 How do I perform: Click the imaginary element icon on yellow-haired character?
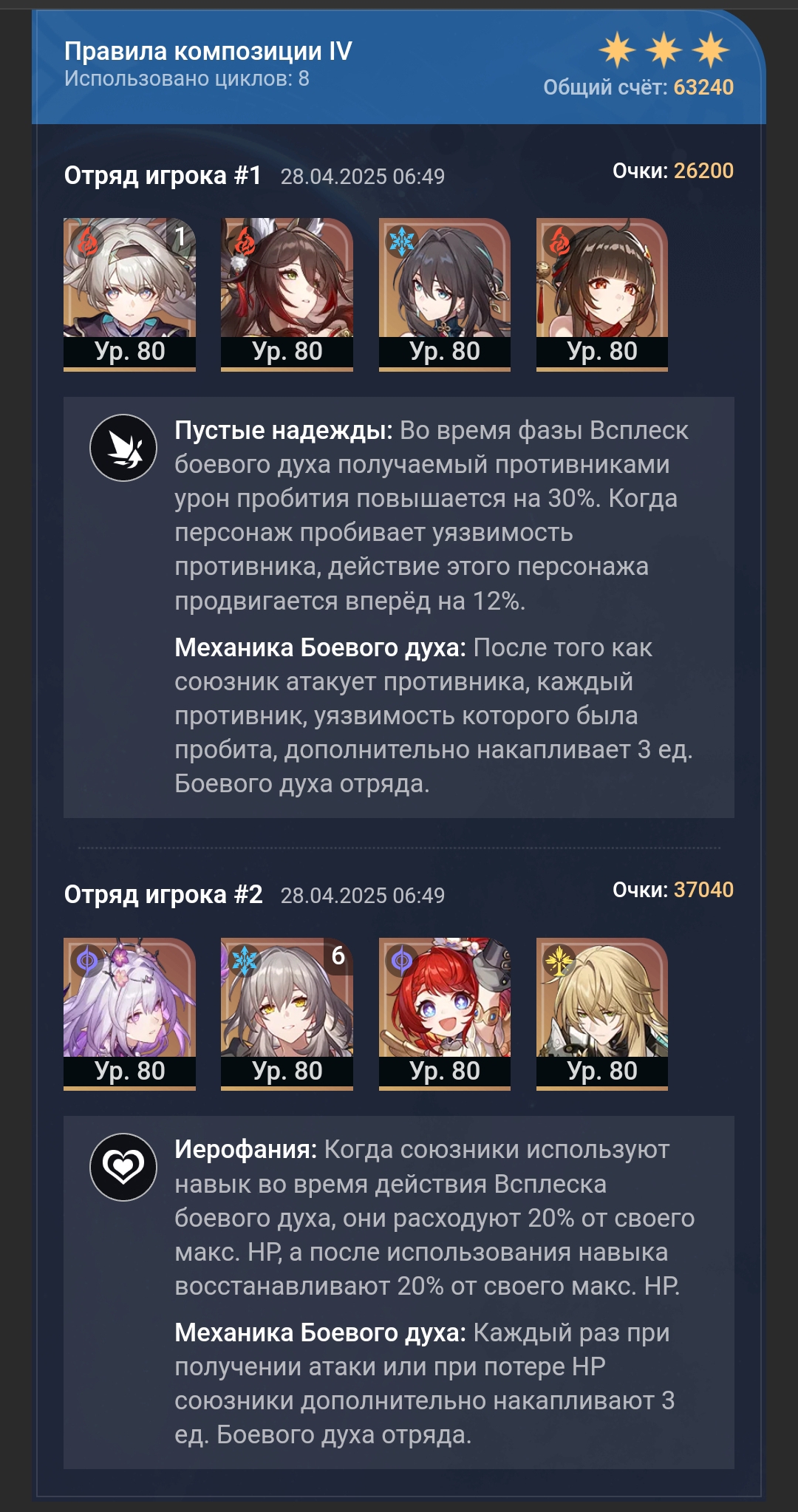coord(559,960)
